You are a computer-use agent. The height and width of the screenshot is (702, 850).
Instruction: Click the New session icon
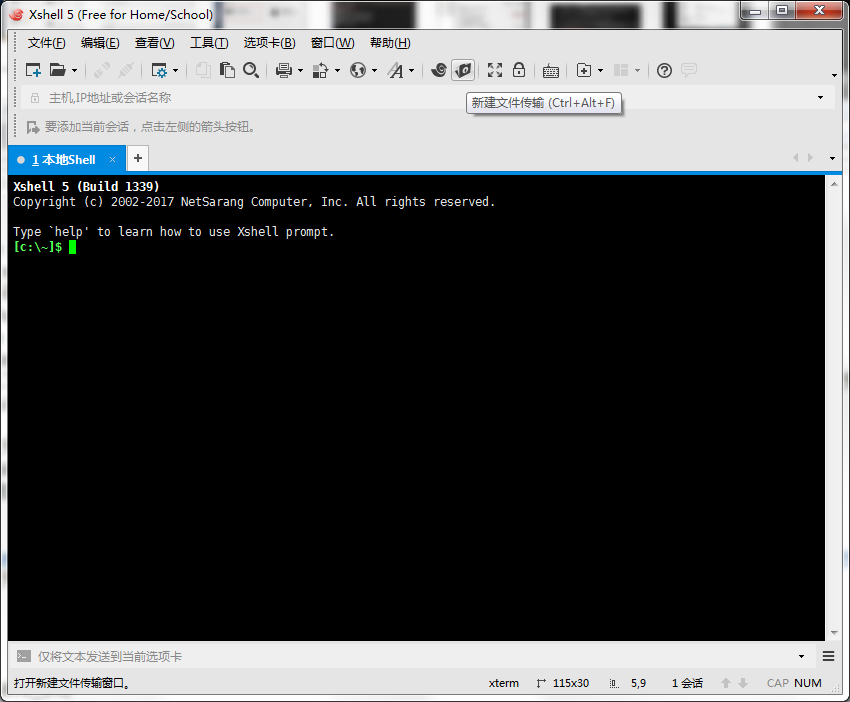33,70
